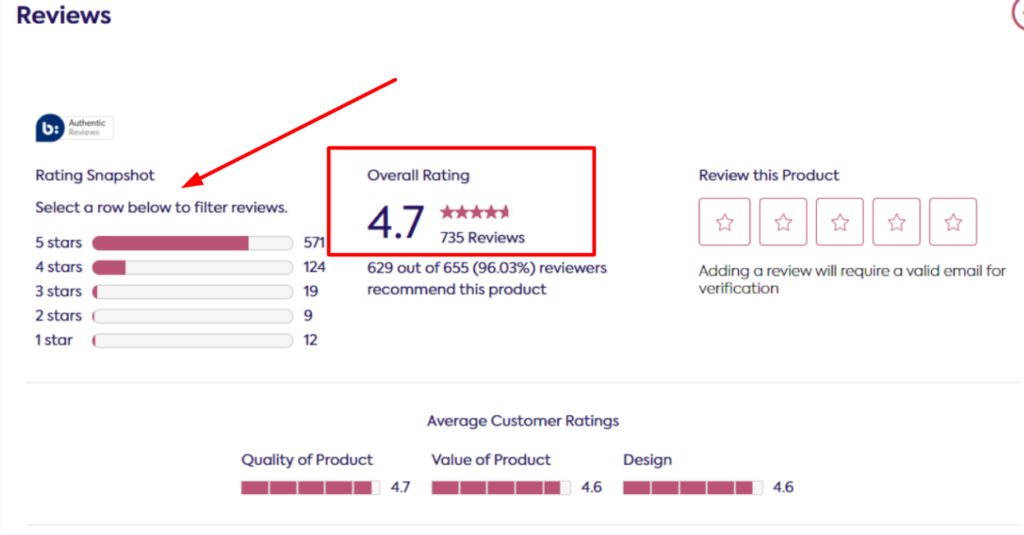Select the third star rating box
The image size is (1024, 535).
(x=840, y=222)
